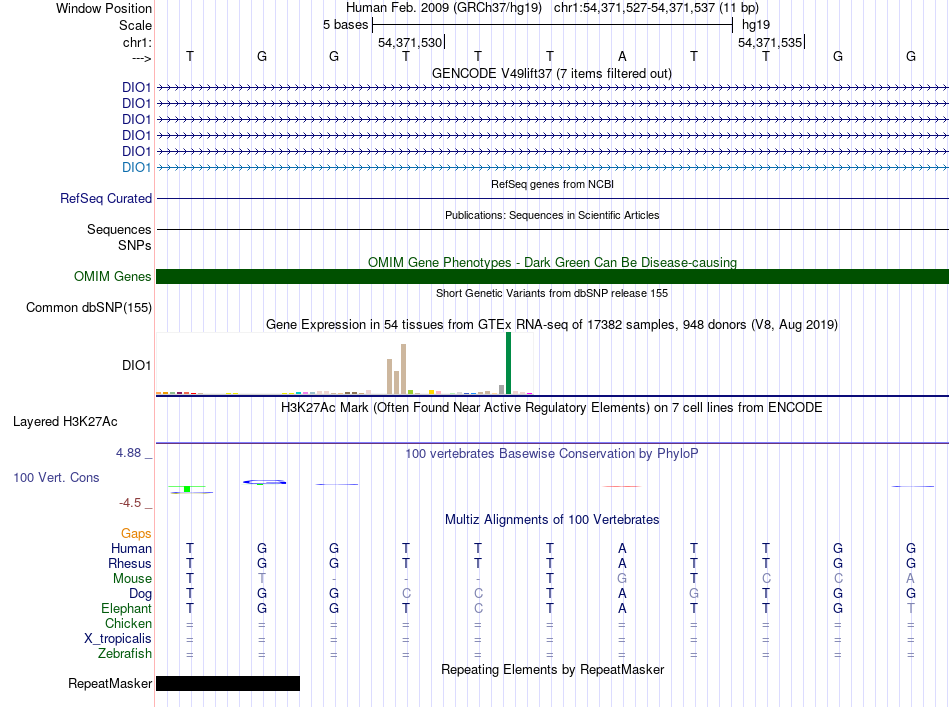Click the A base in the Dog alignment row
The image size is (950, 707).
pyautogui.click(x=622, y=594)
